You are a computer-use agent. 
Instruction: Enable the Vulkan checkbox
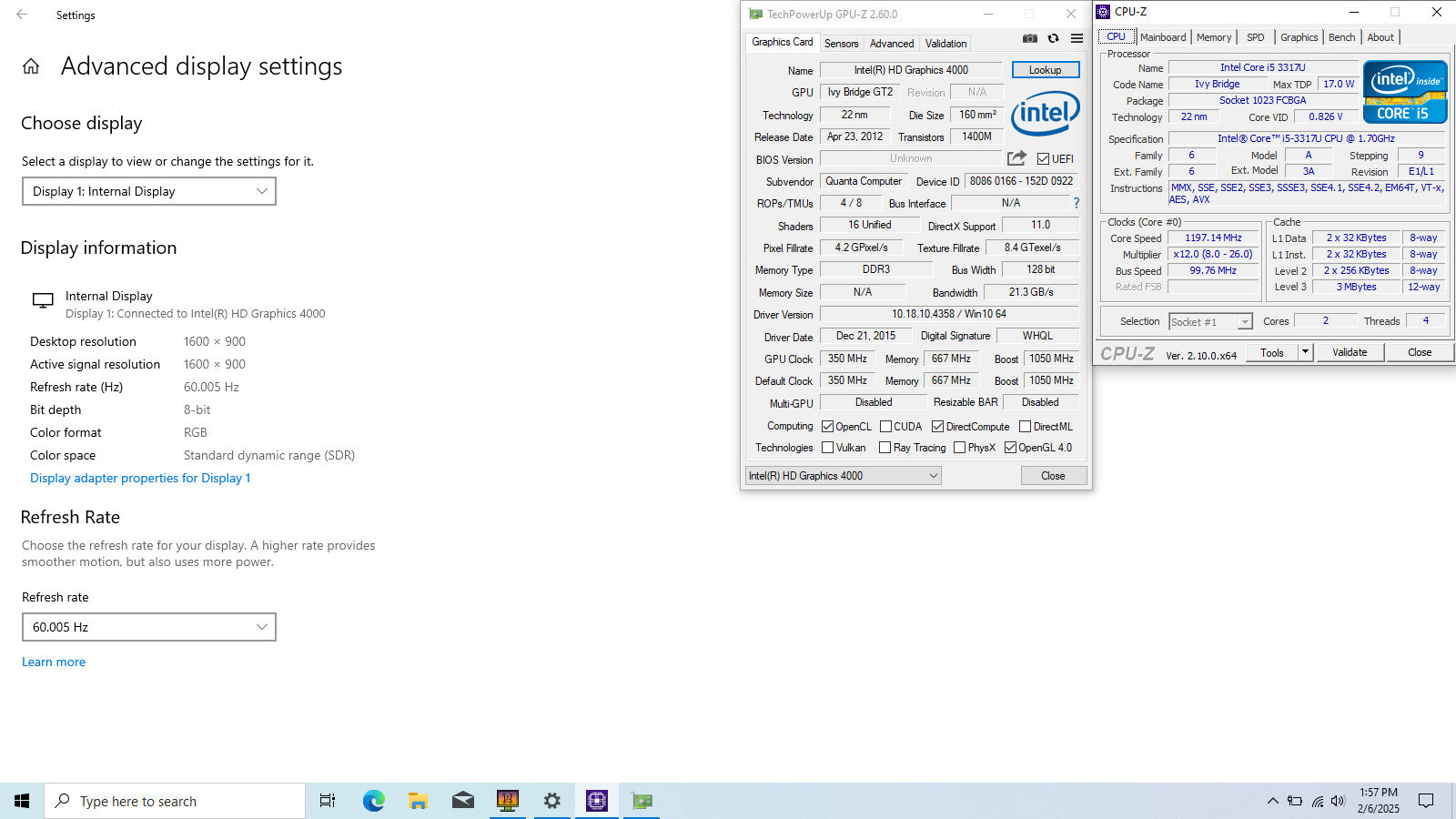coord(827,448)
